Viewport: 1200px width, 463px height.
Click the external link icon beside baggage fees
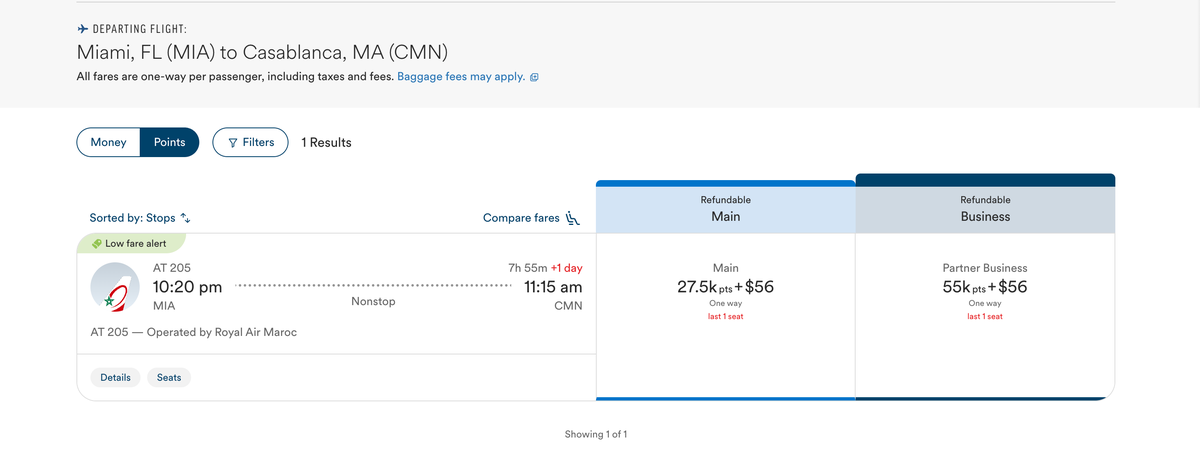tap(535, 77)
